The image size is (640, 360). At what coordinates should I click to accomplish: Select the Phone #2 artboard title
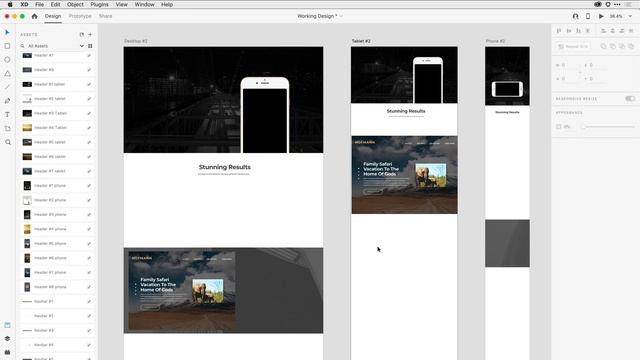(496, 41)
